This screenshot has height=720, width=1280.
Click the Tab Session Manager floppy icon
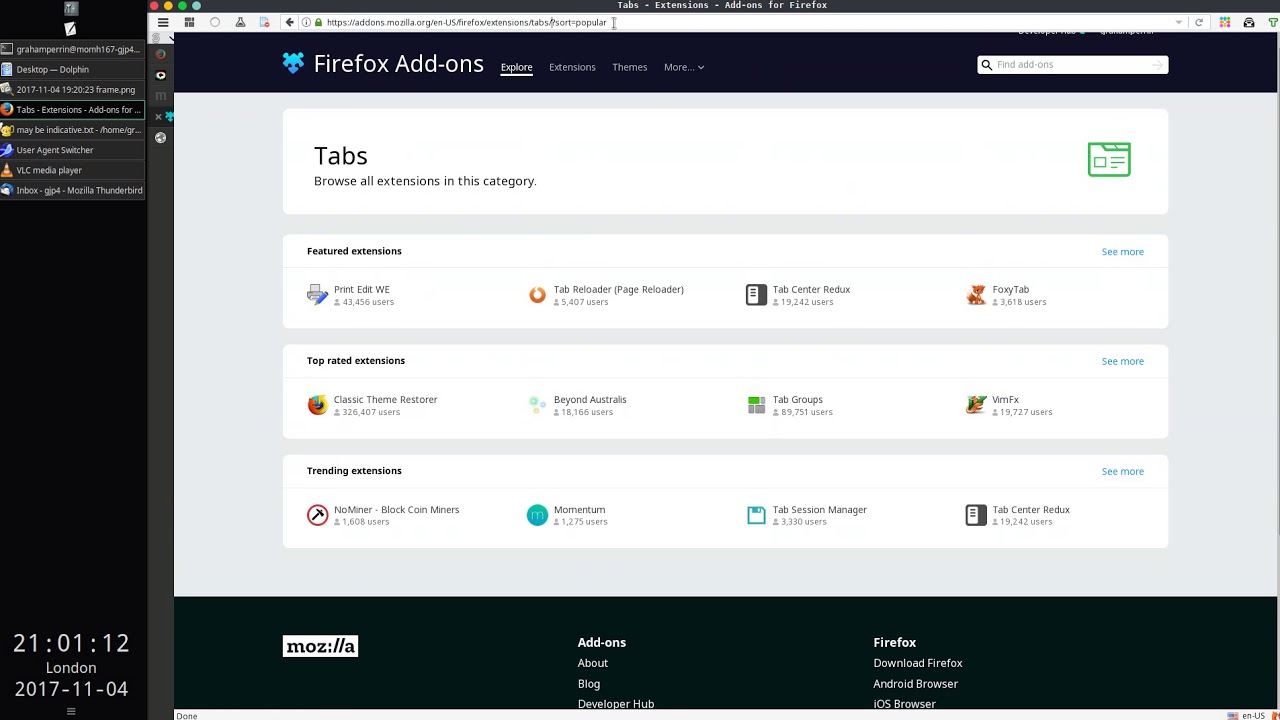[756, 515]
